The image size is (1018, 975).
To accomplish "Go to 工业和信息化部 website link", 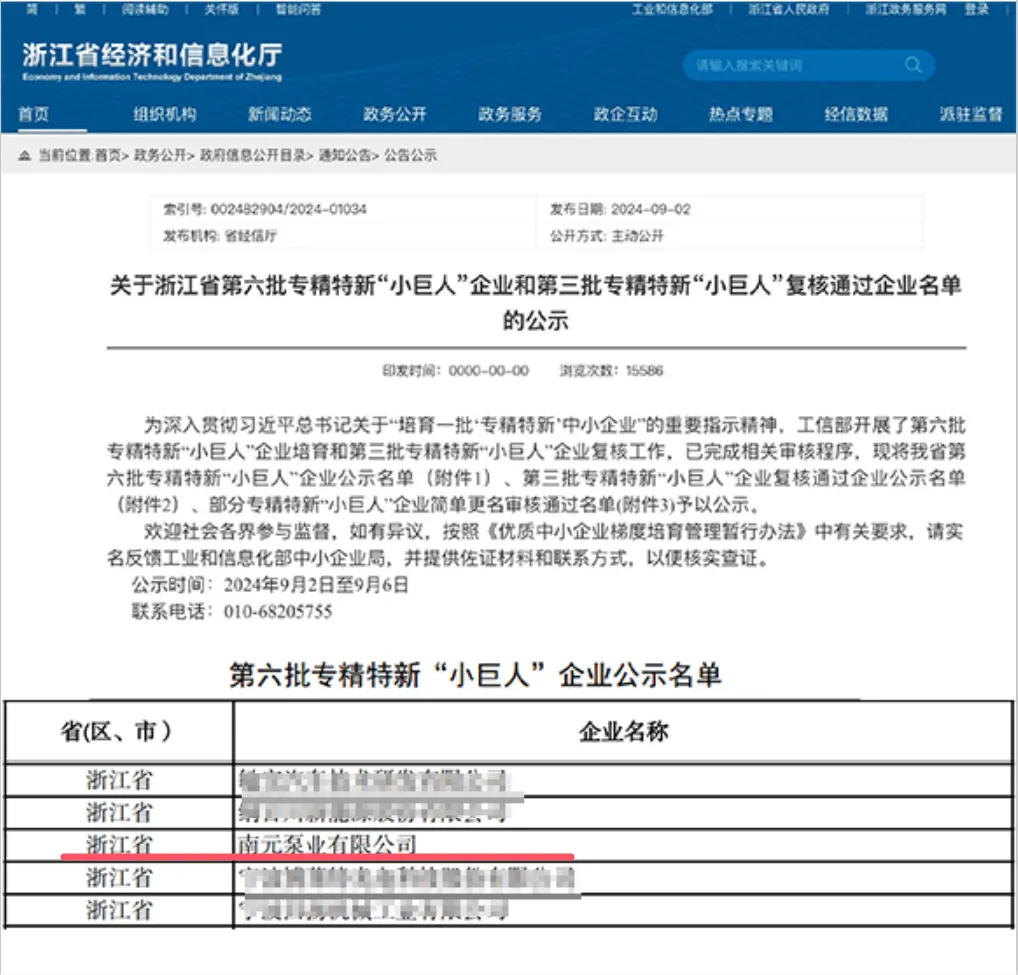I will coord(673,9).
